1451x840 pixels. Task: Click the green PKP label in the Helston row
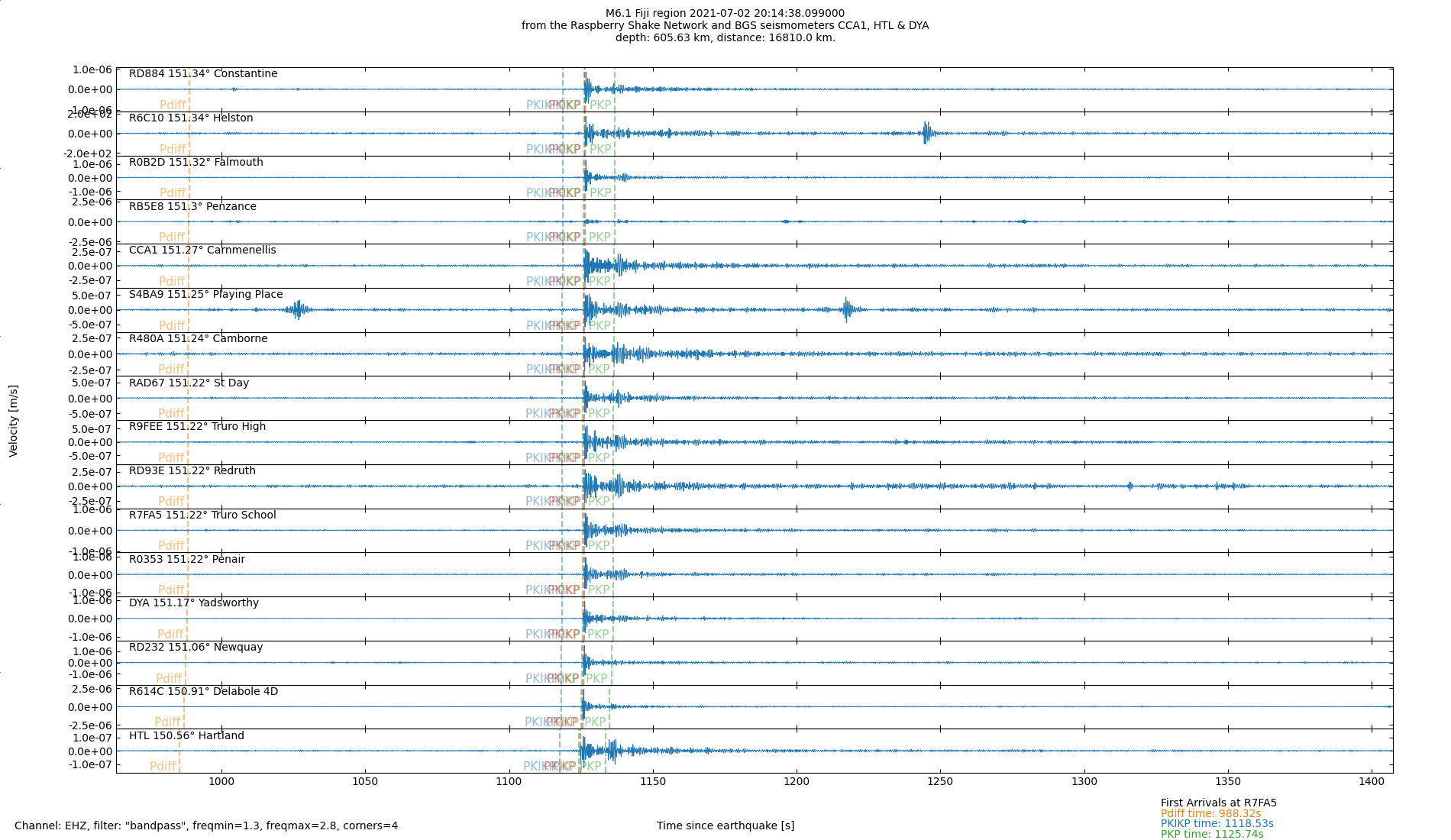[600, 149]
